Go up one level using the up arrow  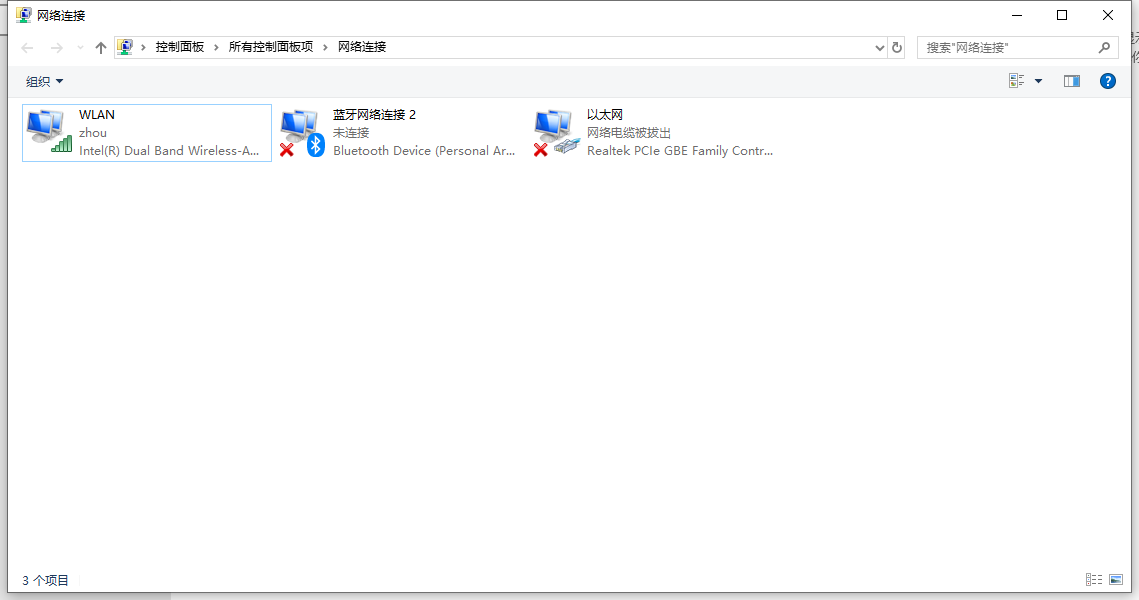100,46
